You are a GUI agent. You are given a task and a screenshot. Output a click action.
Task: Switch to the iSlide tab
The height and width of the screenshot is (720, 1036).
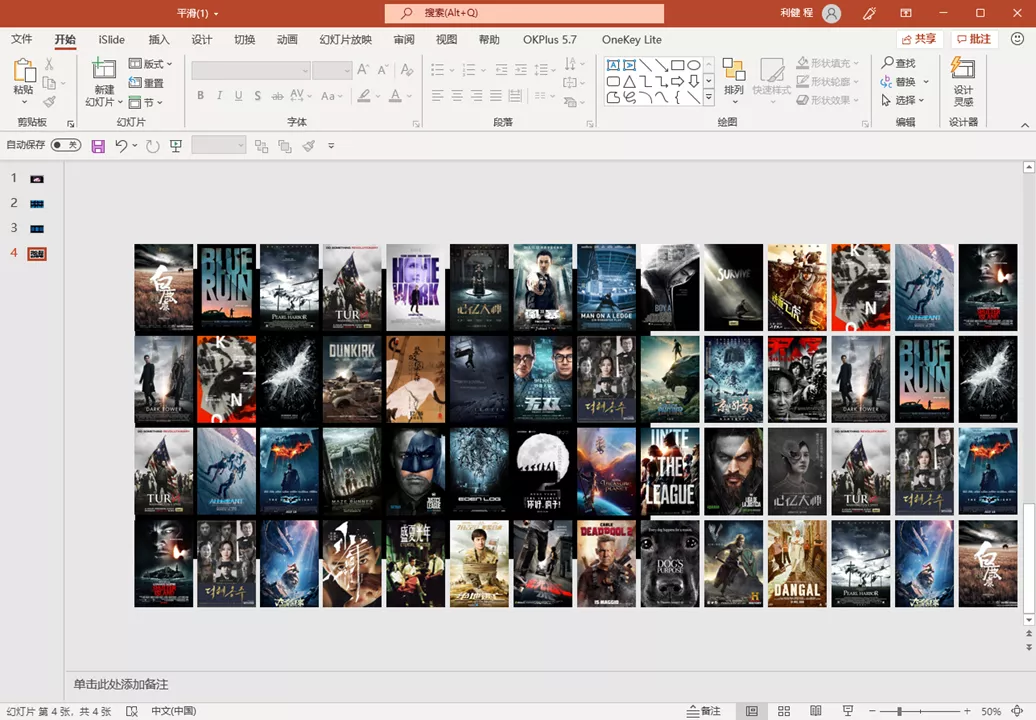(112, 40)
